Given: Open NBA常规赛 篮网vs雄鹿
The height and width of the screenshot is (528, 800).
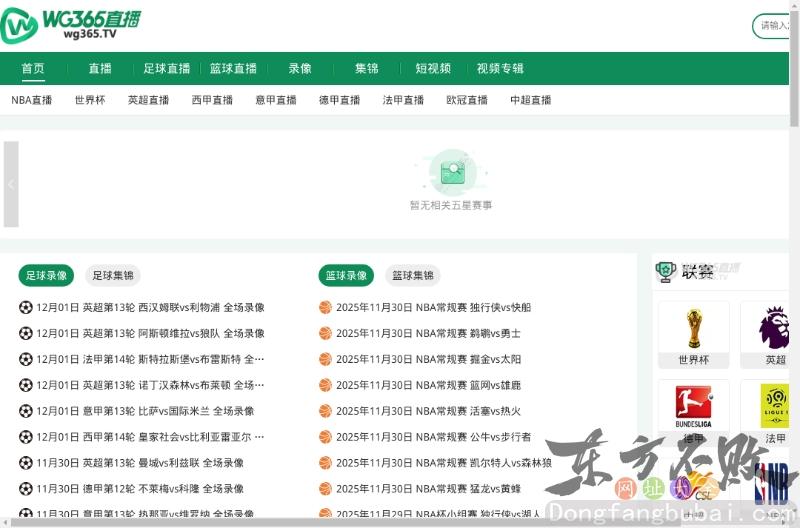Looking at the screenshot, I should [x=429, y=385].
